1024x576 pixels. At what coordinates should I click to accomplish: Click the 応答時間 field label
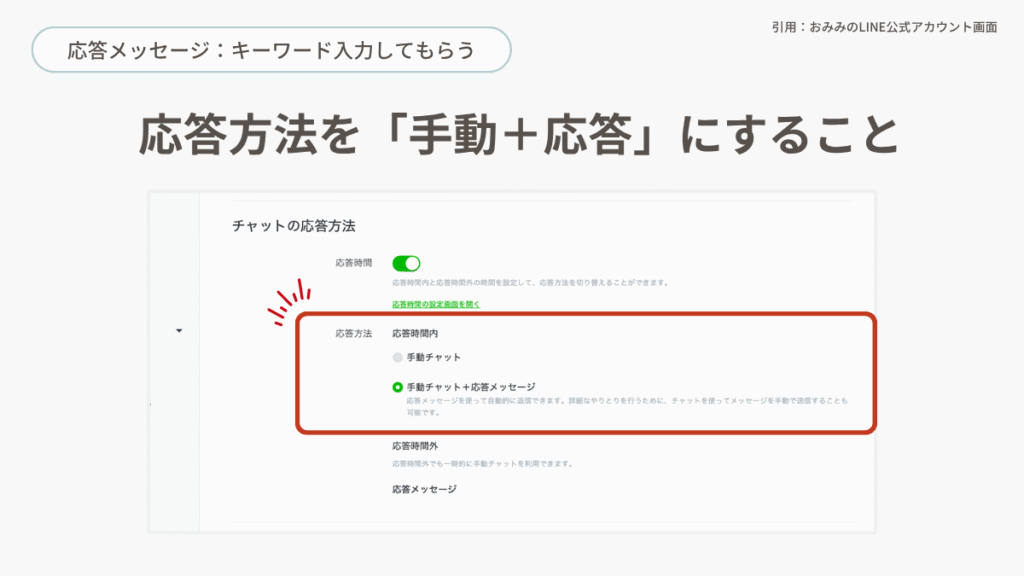click(353, 263)
